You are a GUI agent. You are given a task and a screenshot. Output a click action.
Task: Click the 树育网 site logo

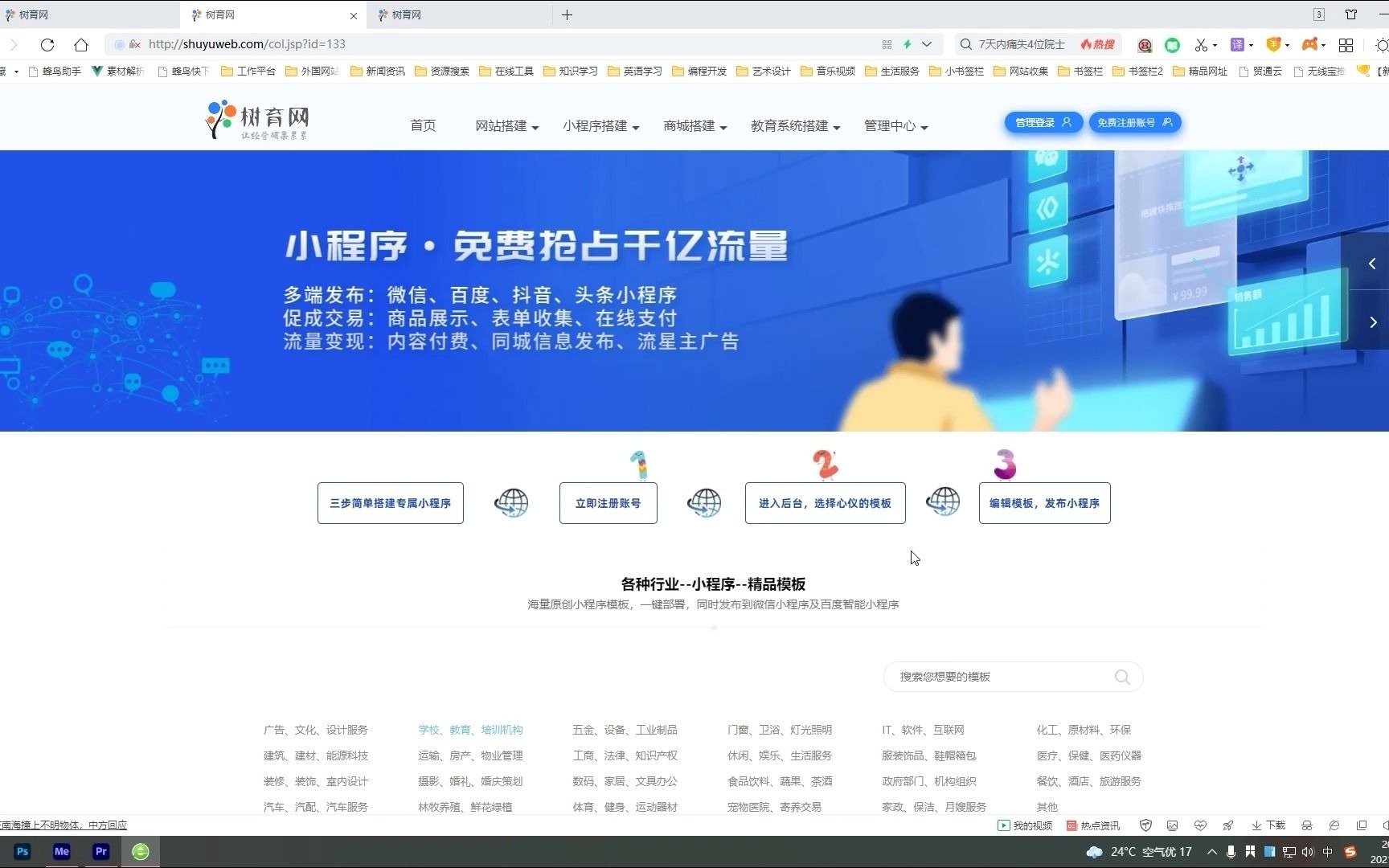257,120
